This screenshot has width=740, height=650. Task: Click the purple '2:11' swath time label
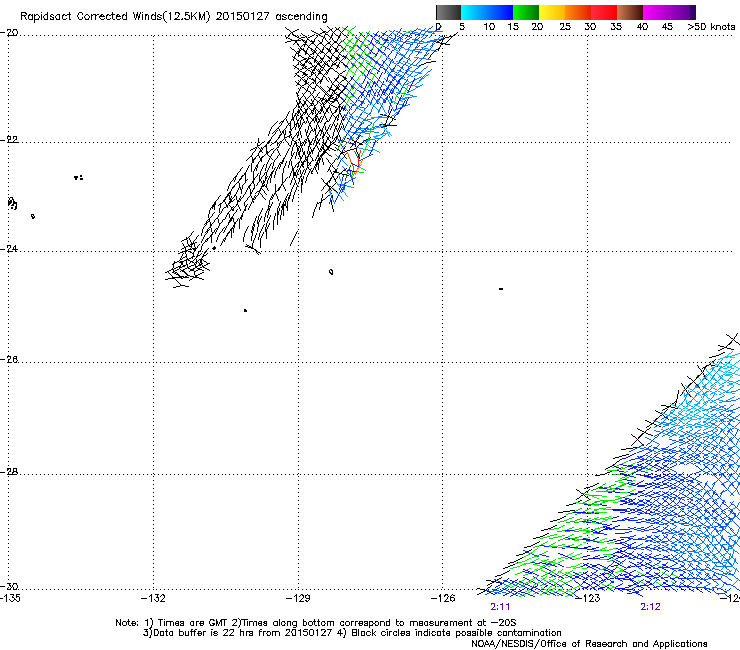[500, 607]
